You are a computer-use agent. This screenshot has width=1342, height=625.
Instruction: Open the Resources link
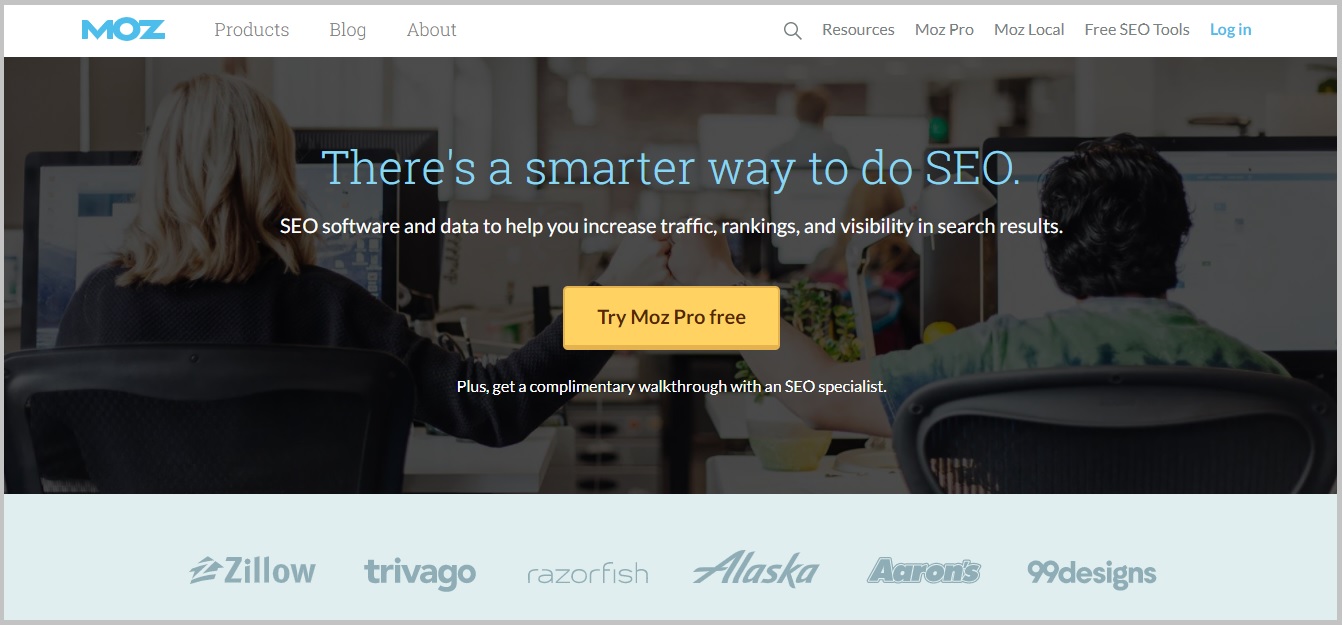(x=858, y=30)
